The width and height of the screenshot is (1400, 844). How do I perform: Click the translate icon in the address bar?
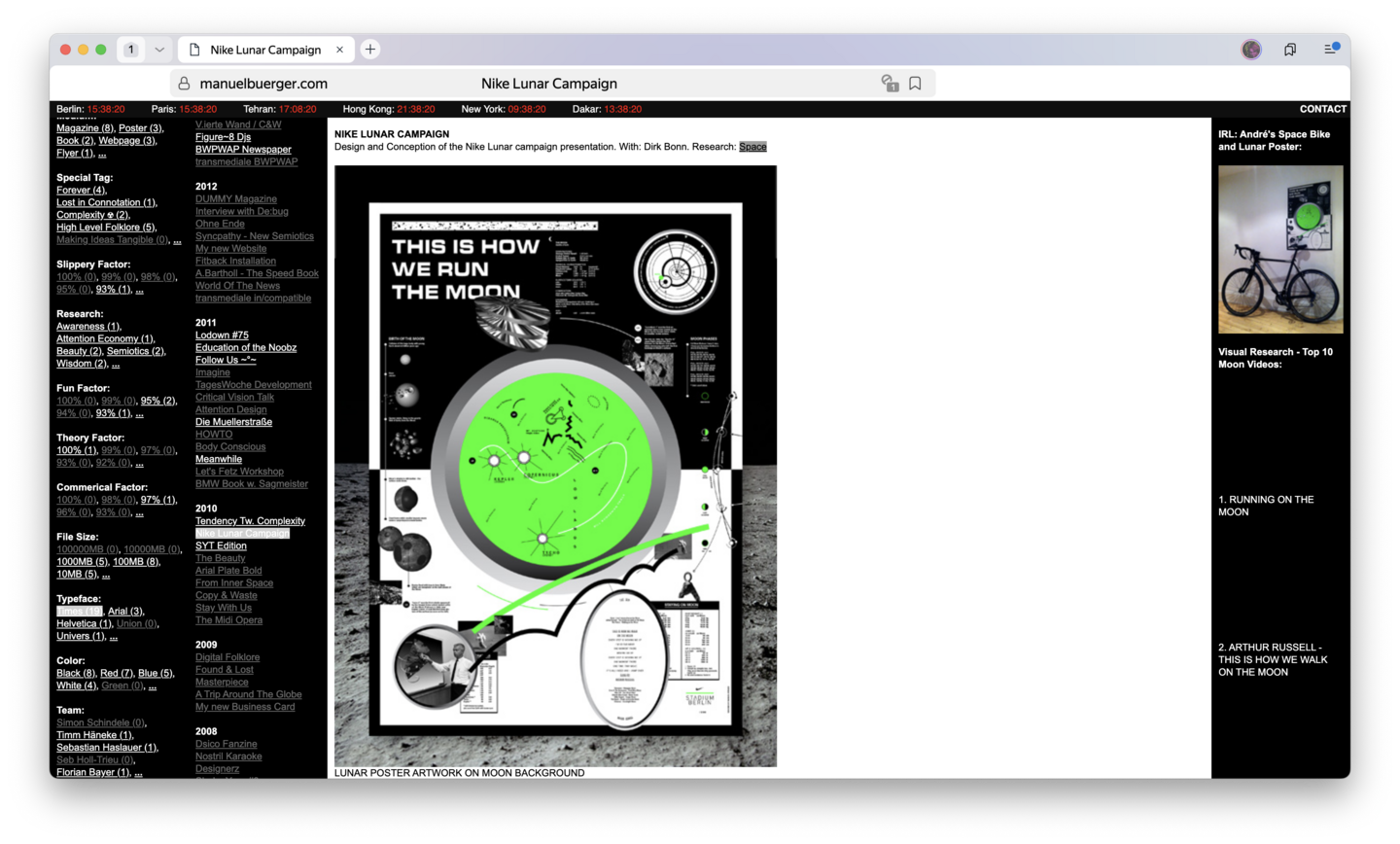tap(890, 84)
